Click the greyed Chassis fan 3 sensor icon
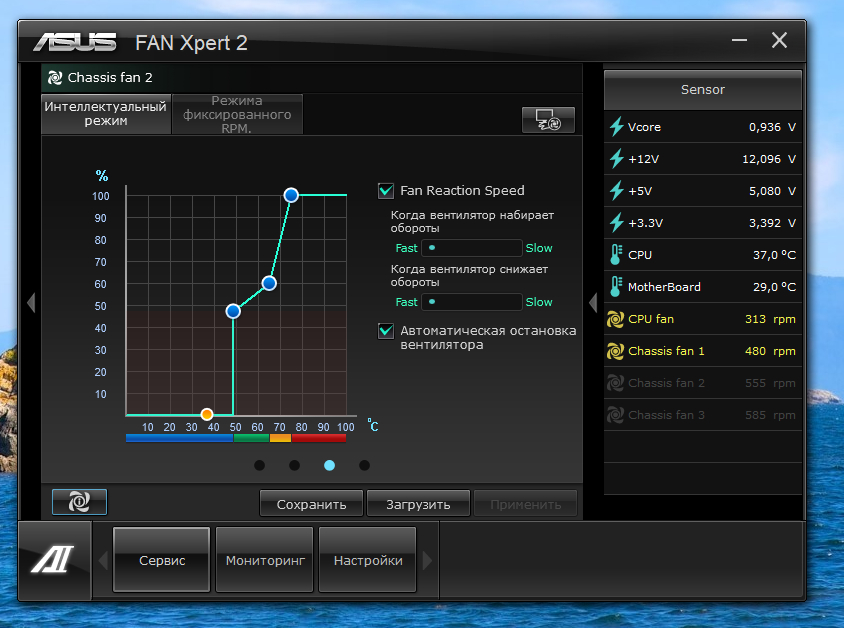 (615, 415)
